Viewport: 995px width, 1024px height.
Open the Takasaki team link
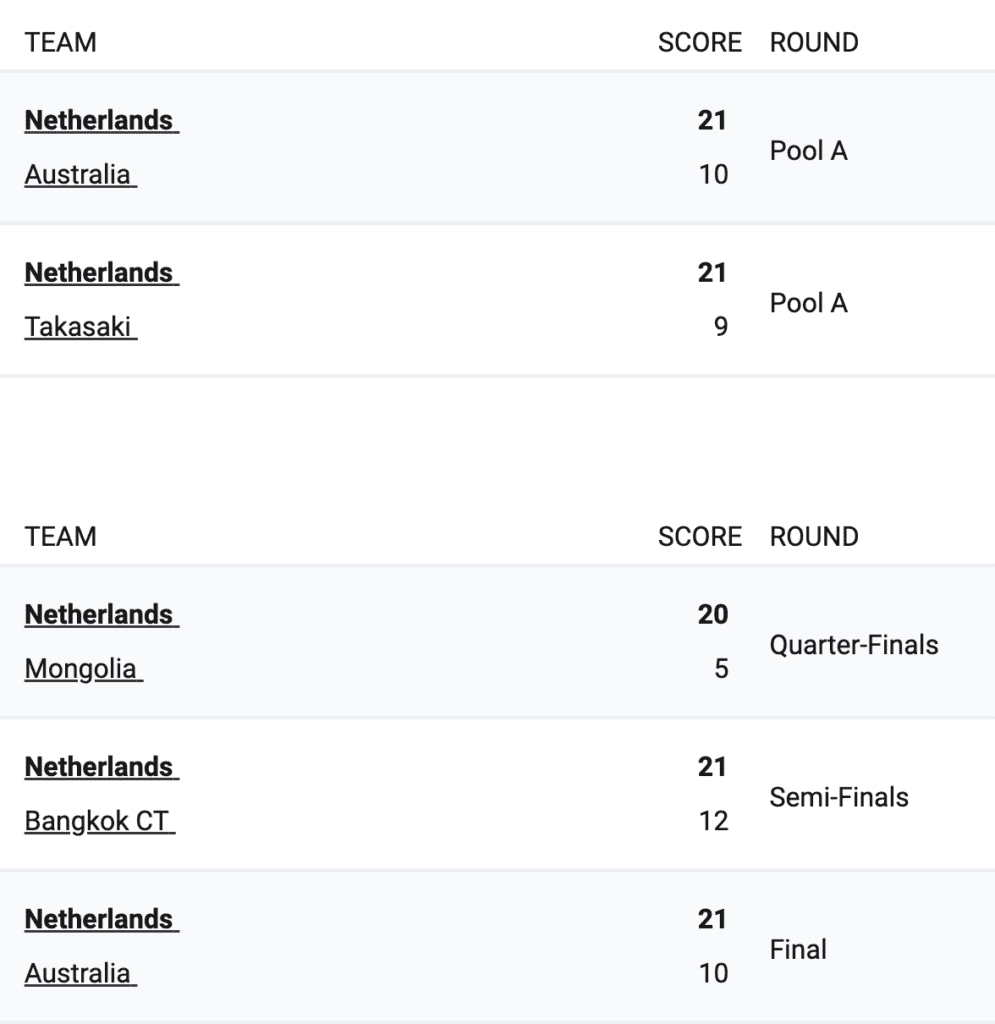tap(81, 327)
